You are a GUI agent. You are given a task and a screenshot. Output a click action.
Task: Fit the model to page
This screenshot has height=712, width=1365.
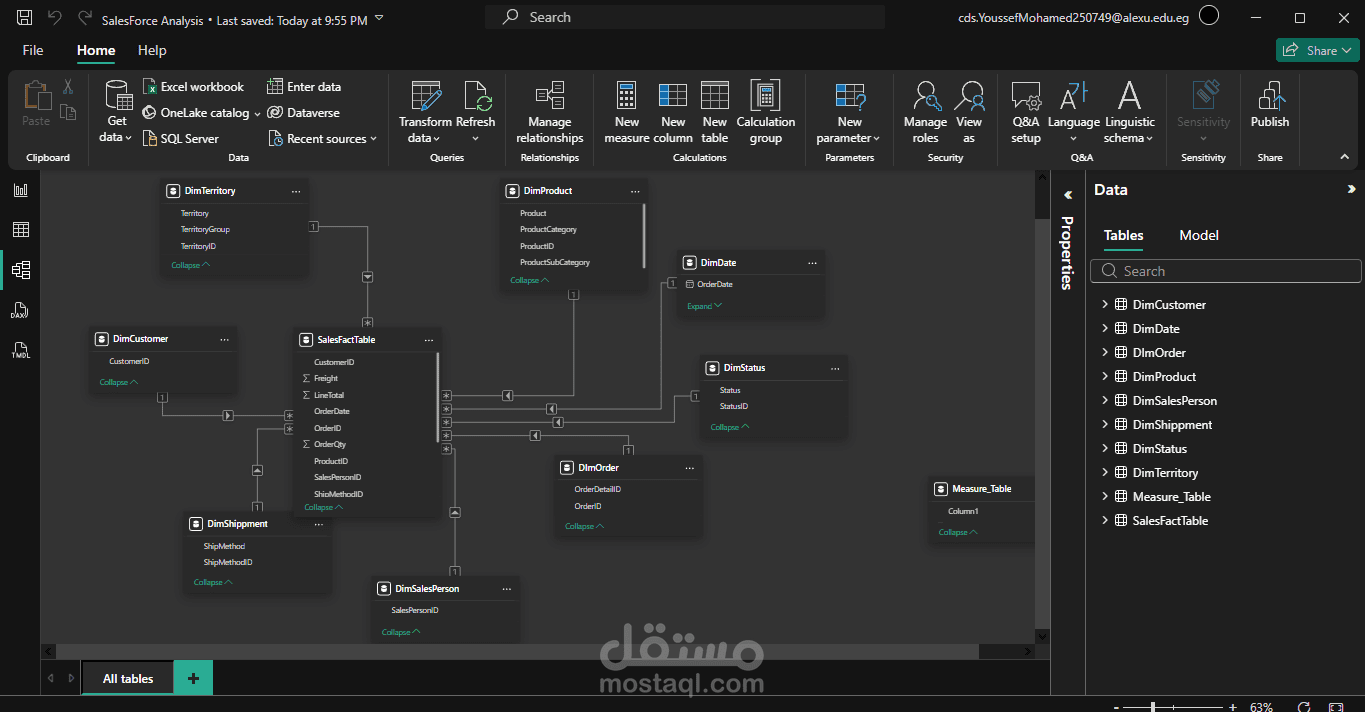coord(1337,707)
